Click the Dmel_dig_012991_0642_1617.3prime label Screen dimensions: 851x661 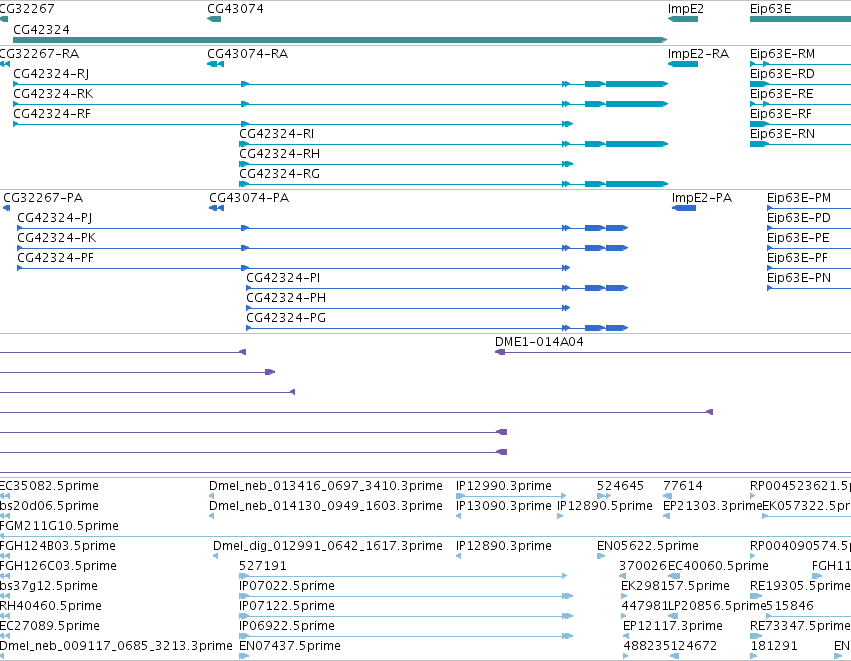(328, 546)
